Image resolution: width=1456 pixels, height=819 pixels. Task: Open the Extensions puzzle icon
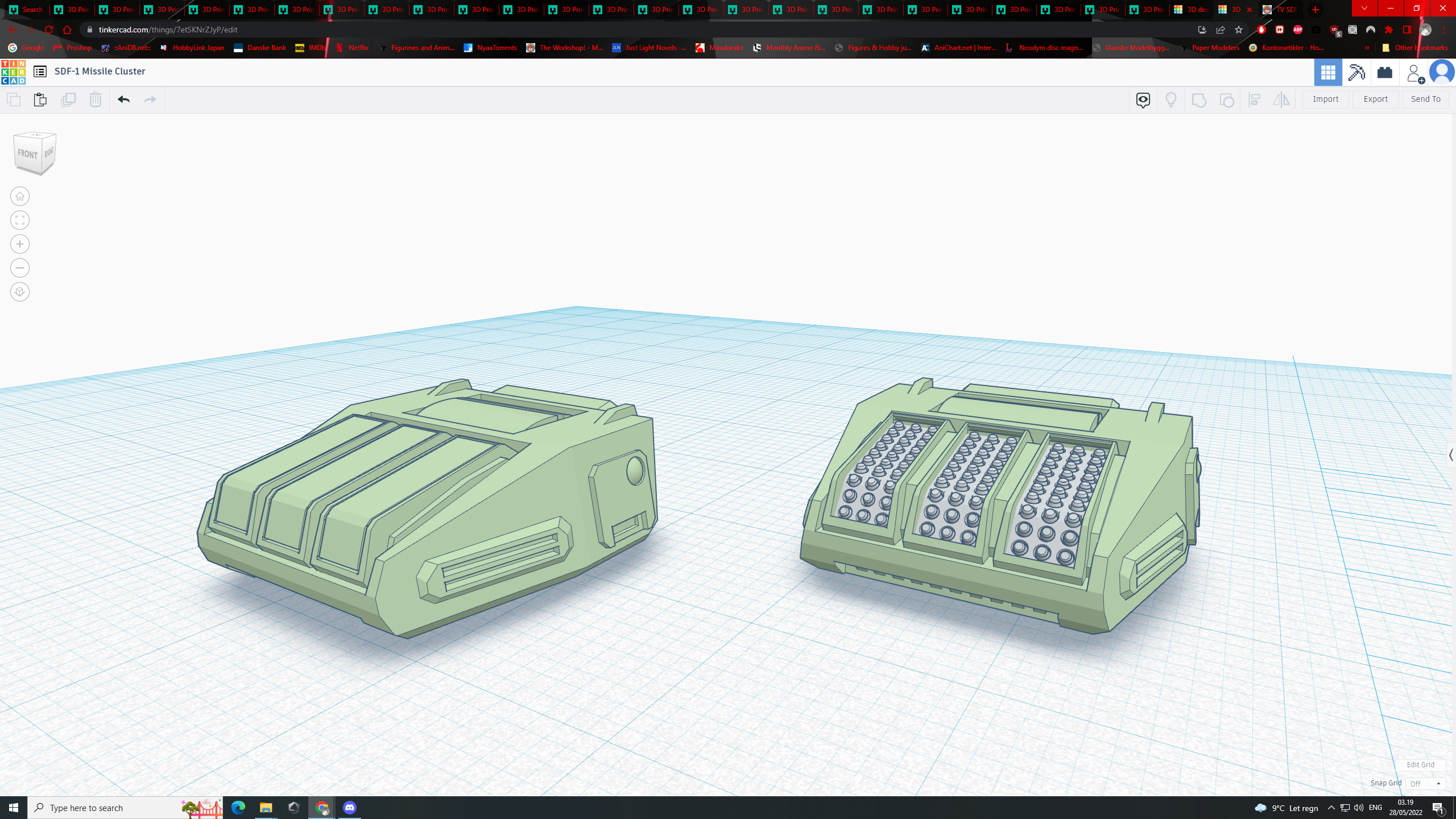pyautogui.click(x=1389, y=30)
